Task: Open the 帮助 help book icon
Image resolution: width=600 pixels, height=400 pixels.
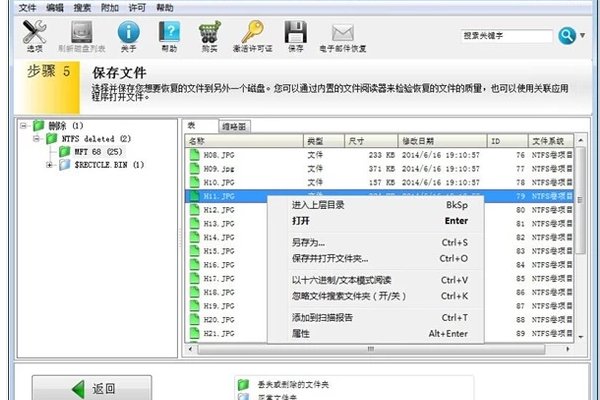Action: (x=169, y=32)
